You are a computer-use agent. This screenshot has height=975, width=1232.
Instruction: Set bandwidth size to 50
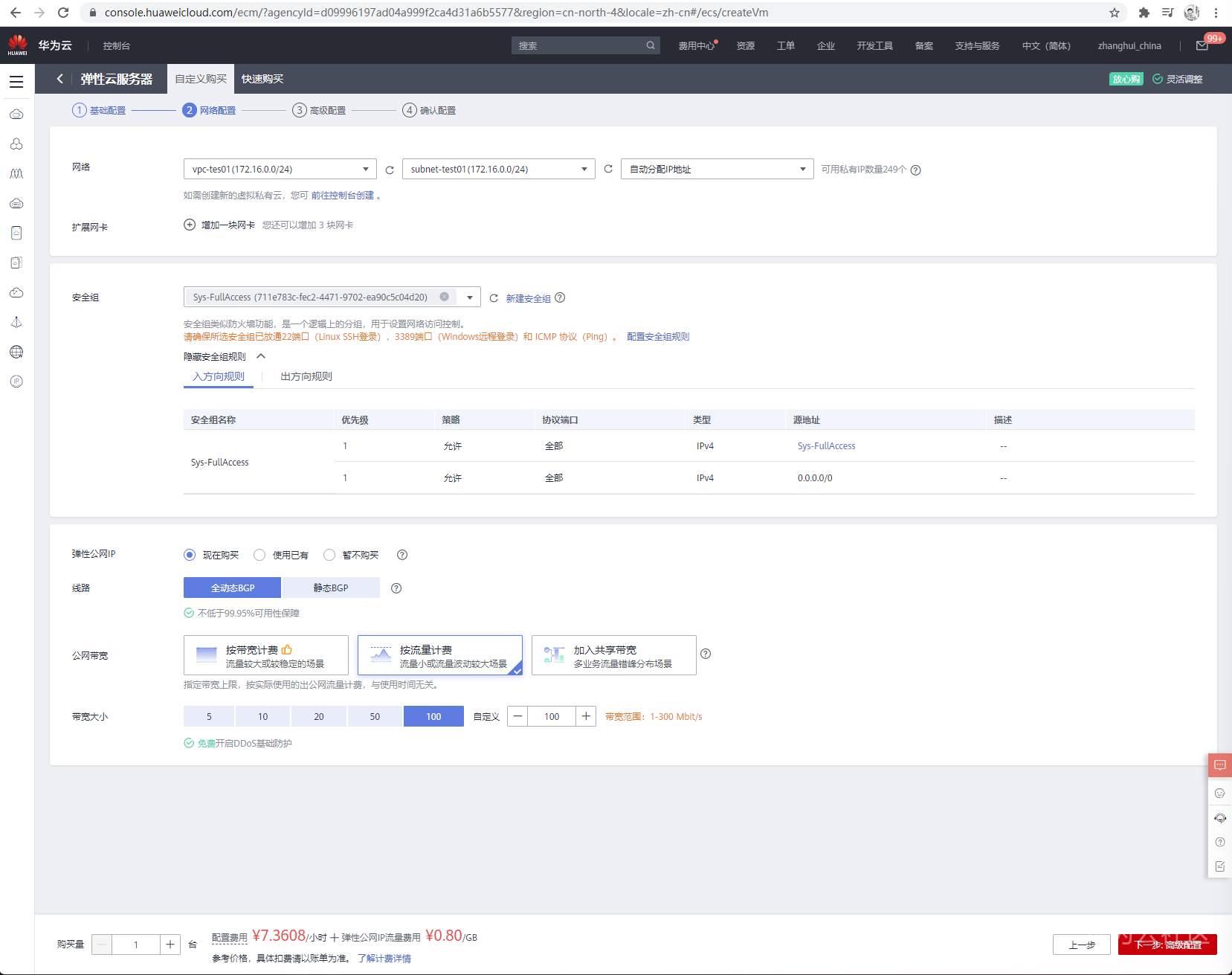(375, 716)
